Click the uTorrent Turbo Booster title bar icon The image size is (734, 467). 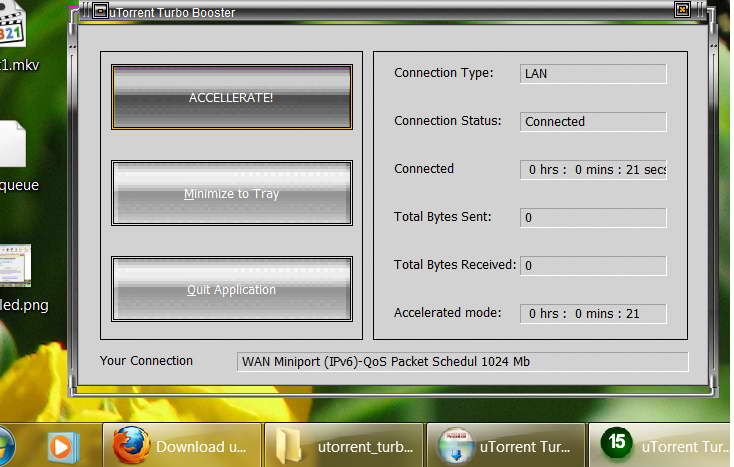click(100, 10)
